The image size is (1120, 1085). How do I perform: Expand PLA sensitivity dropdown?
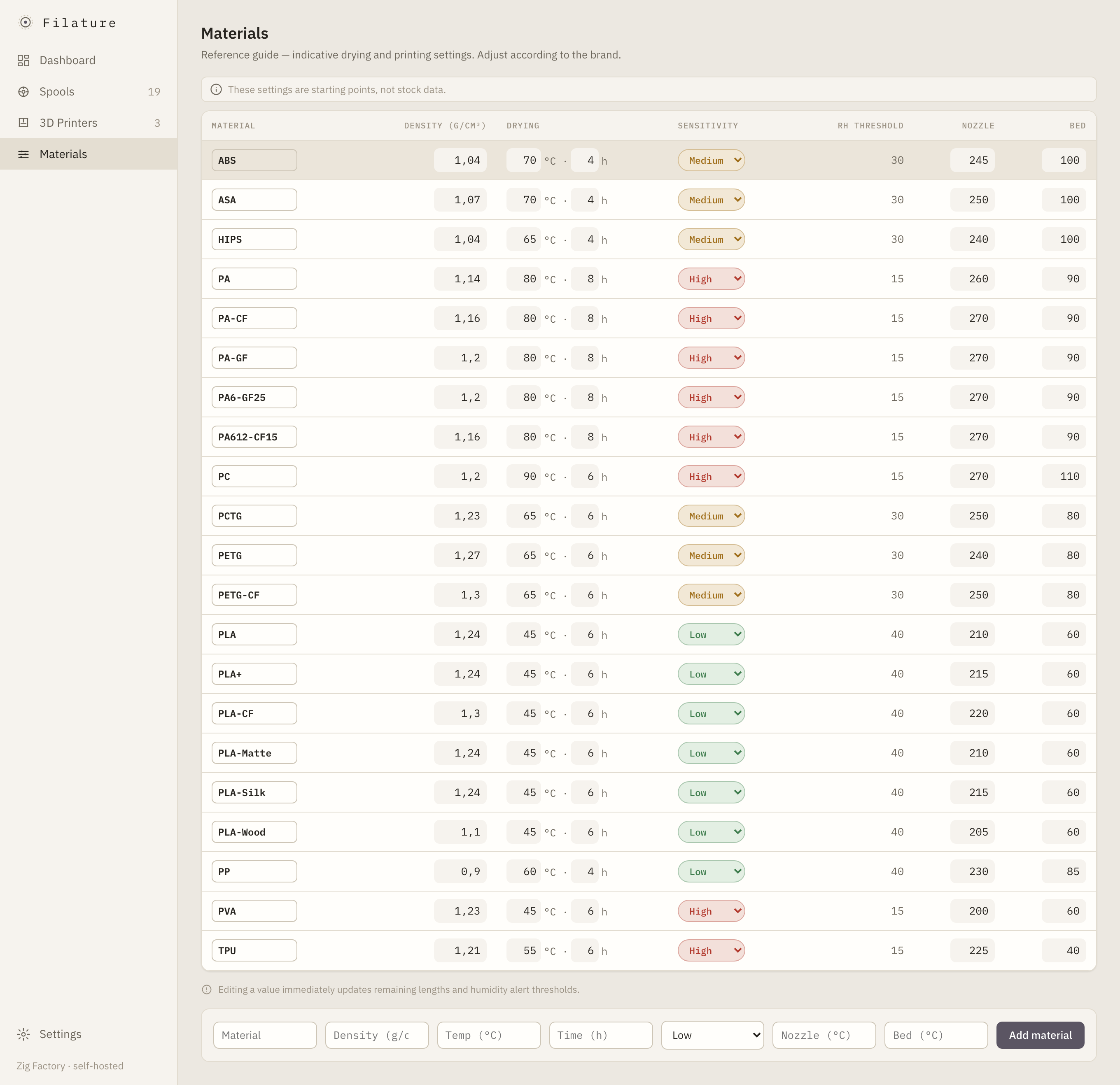tap(711, 635)
